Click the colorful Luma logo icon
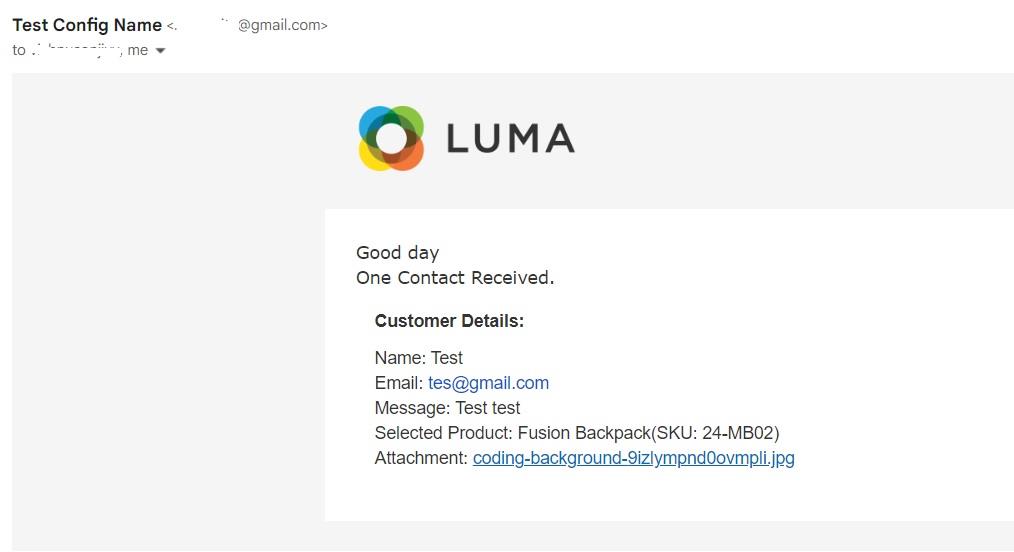The height and width of the screenshot is (552, 1014). pyautogui.click(x=391, y=138)
